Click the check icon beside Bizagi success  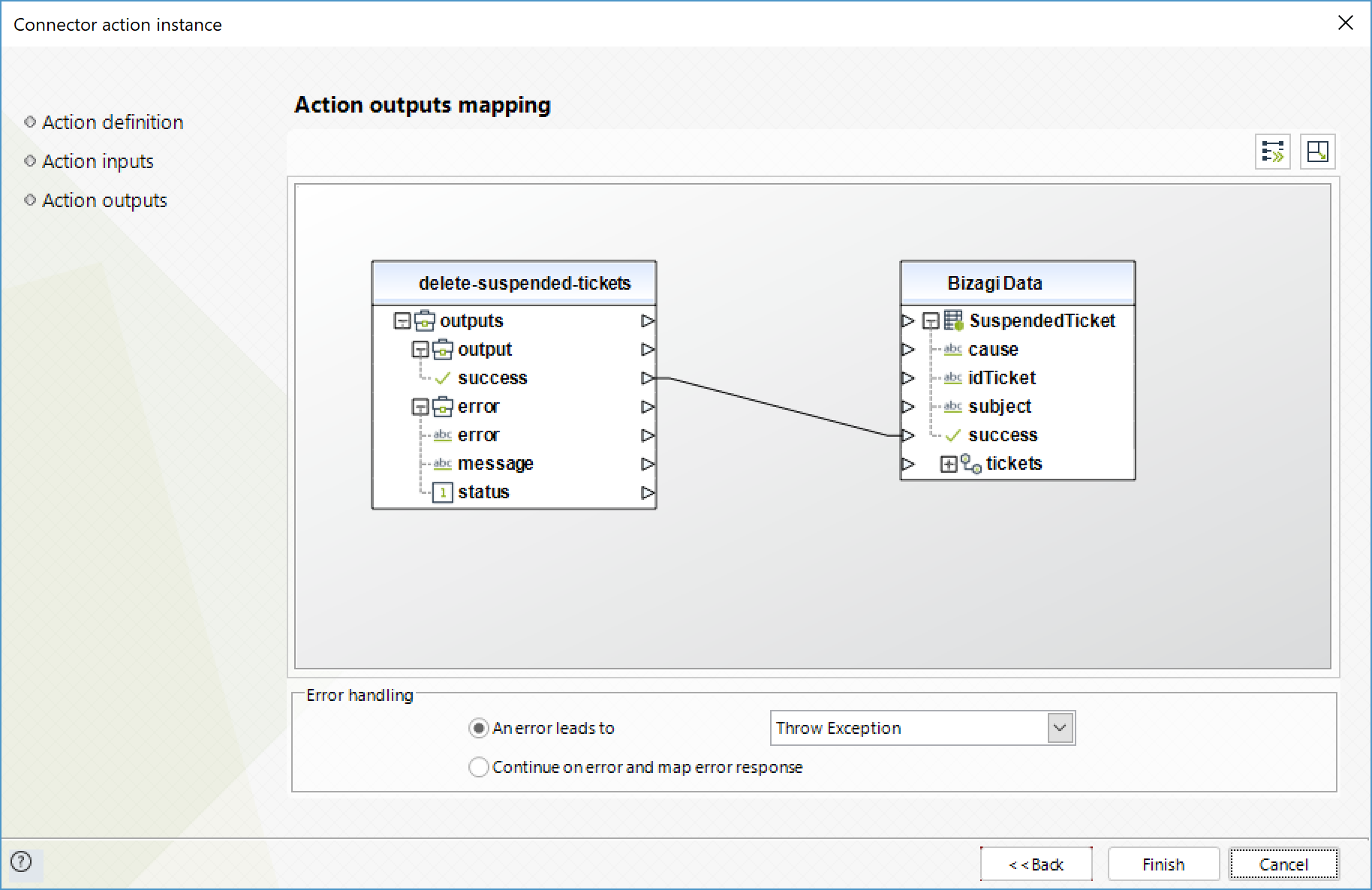(x=953, y=435)
